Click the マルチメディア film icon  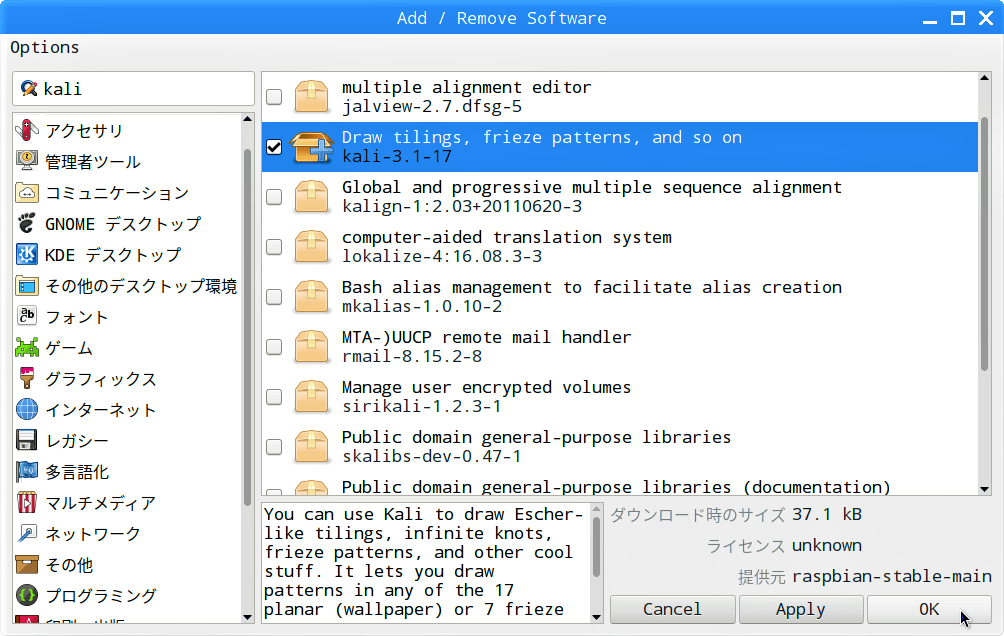point(27,502)
